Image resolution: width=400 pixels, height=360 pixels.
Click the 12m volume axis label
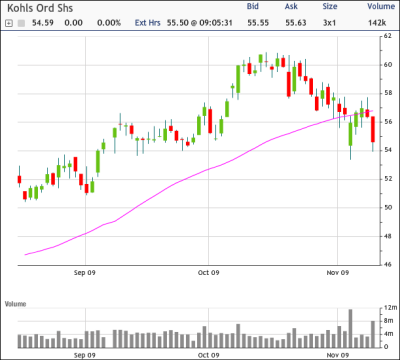pos(390,307)
